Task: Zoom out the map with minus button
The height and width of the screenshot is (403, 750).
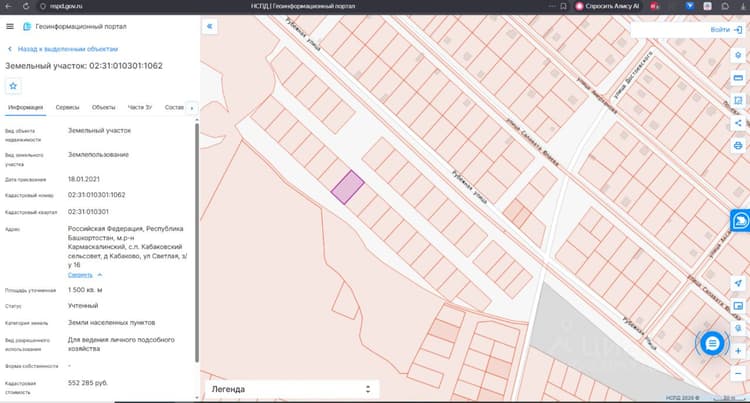Action: coord(738,373)
